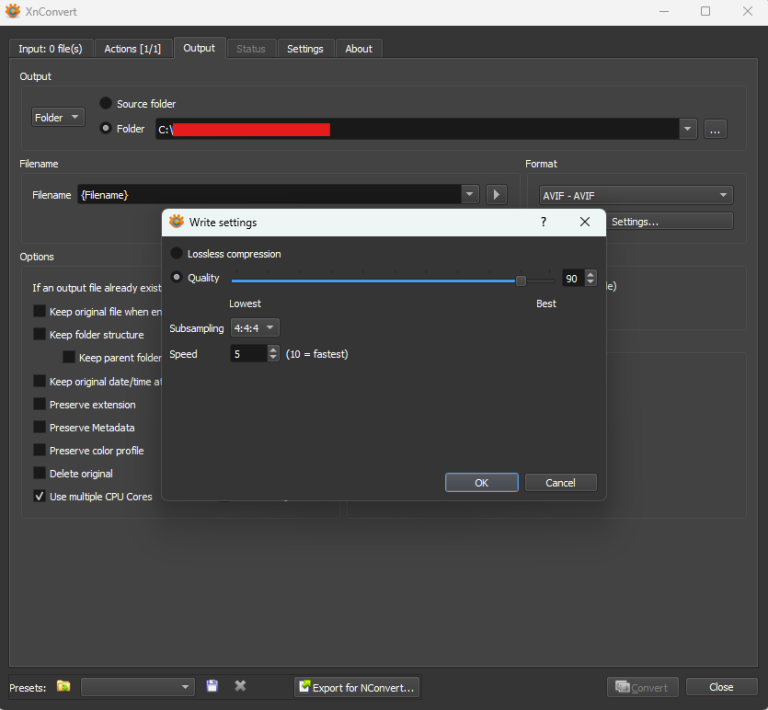The height and width of the screenshot is (710, 768).
Task: Delete preset with X icon
Action: coord(240,686)
